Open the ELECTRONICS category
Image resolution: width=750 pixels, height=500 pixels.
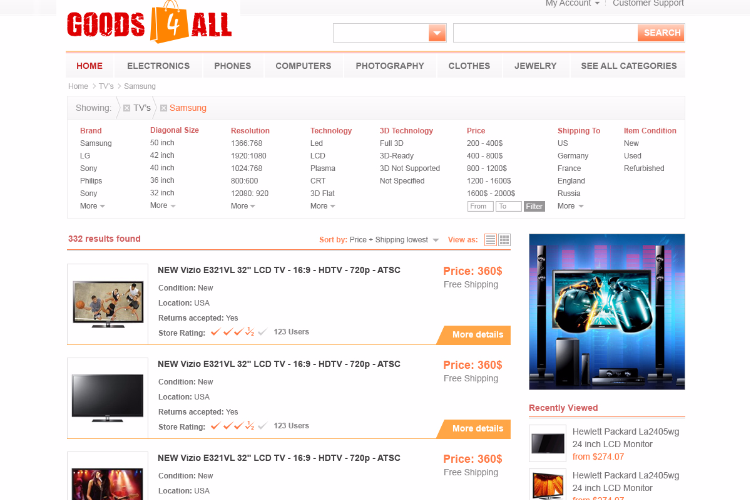(x=158, y=66)
